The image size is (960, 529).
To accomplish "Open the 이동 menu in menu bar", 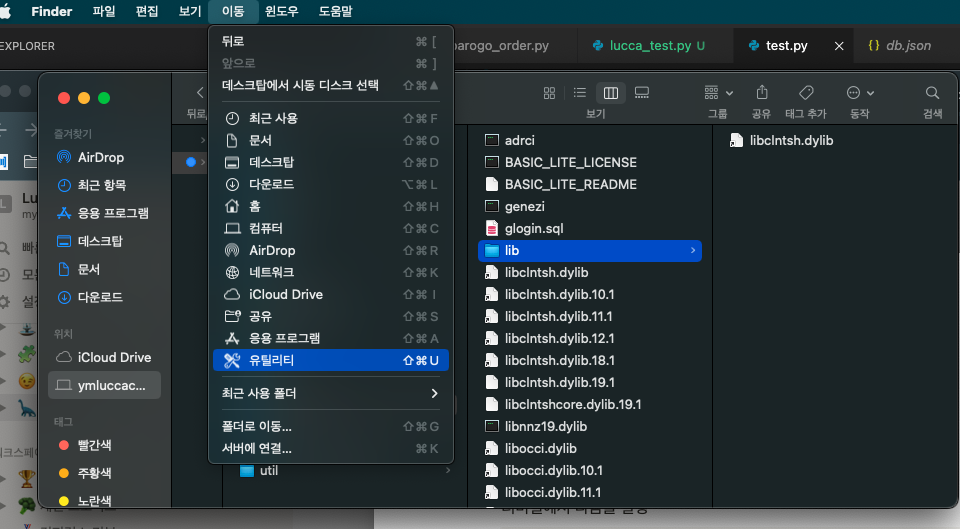I will tap(233, 11).
